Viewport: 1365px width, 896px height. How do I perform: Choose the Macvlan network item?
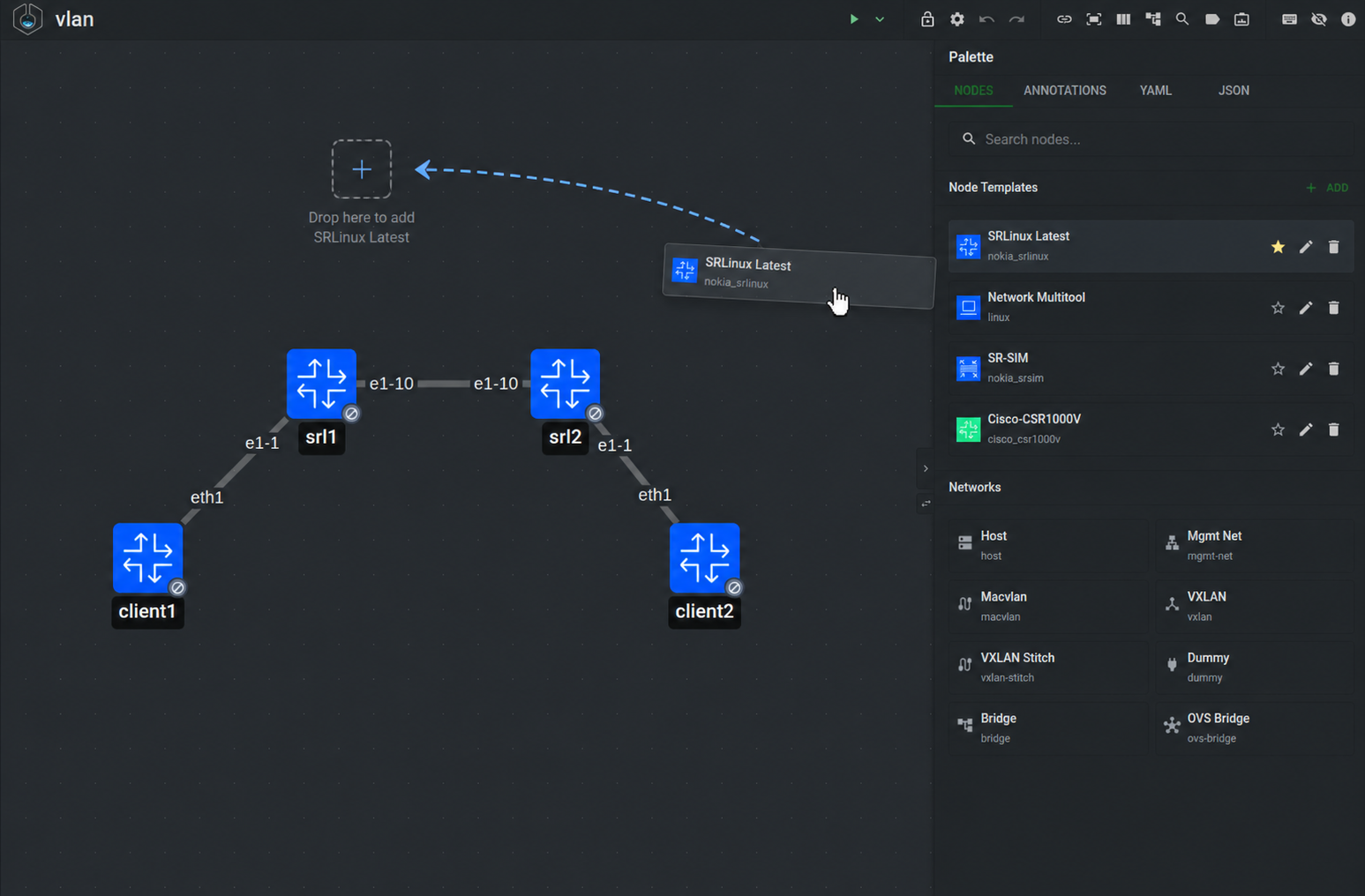pos(1048,607)
